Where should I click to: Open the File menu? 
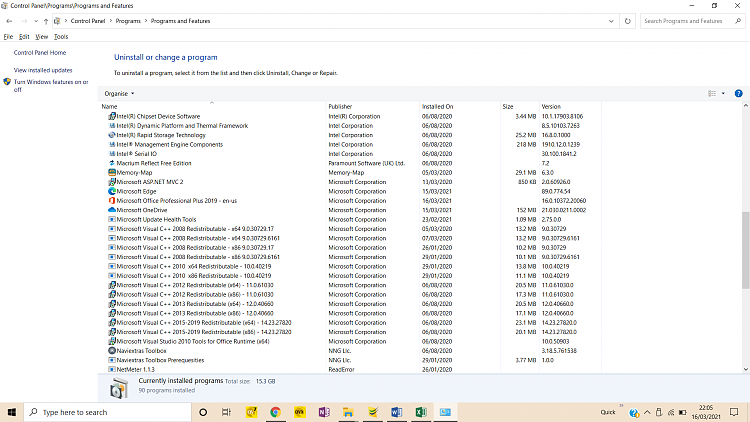coord(8,37)
